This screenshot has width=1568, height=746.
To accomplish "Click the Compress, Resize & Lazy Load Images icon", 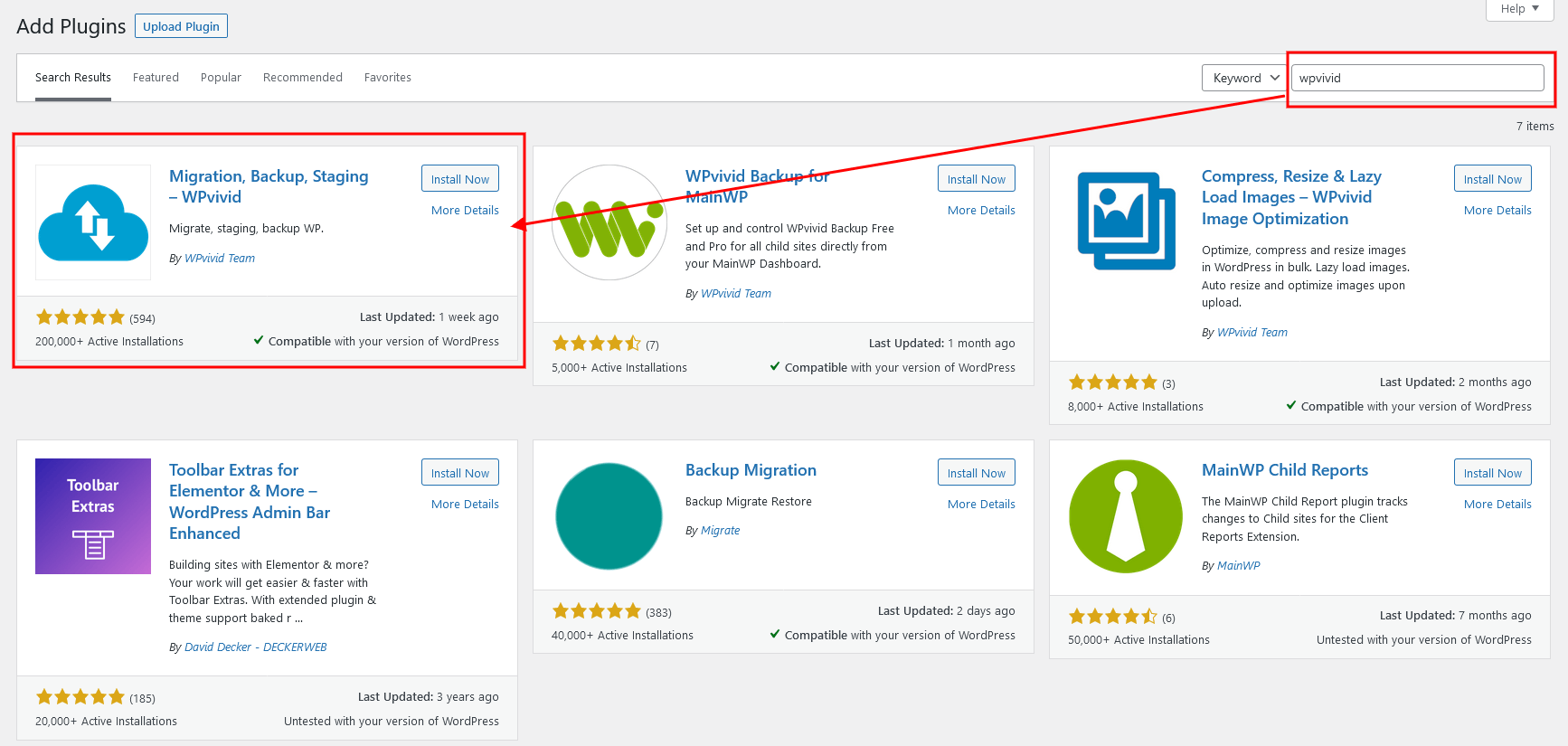I will point(1126,222).
